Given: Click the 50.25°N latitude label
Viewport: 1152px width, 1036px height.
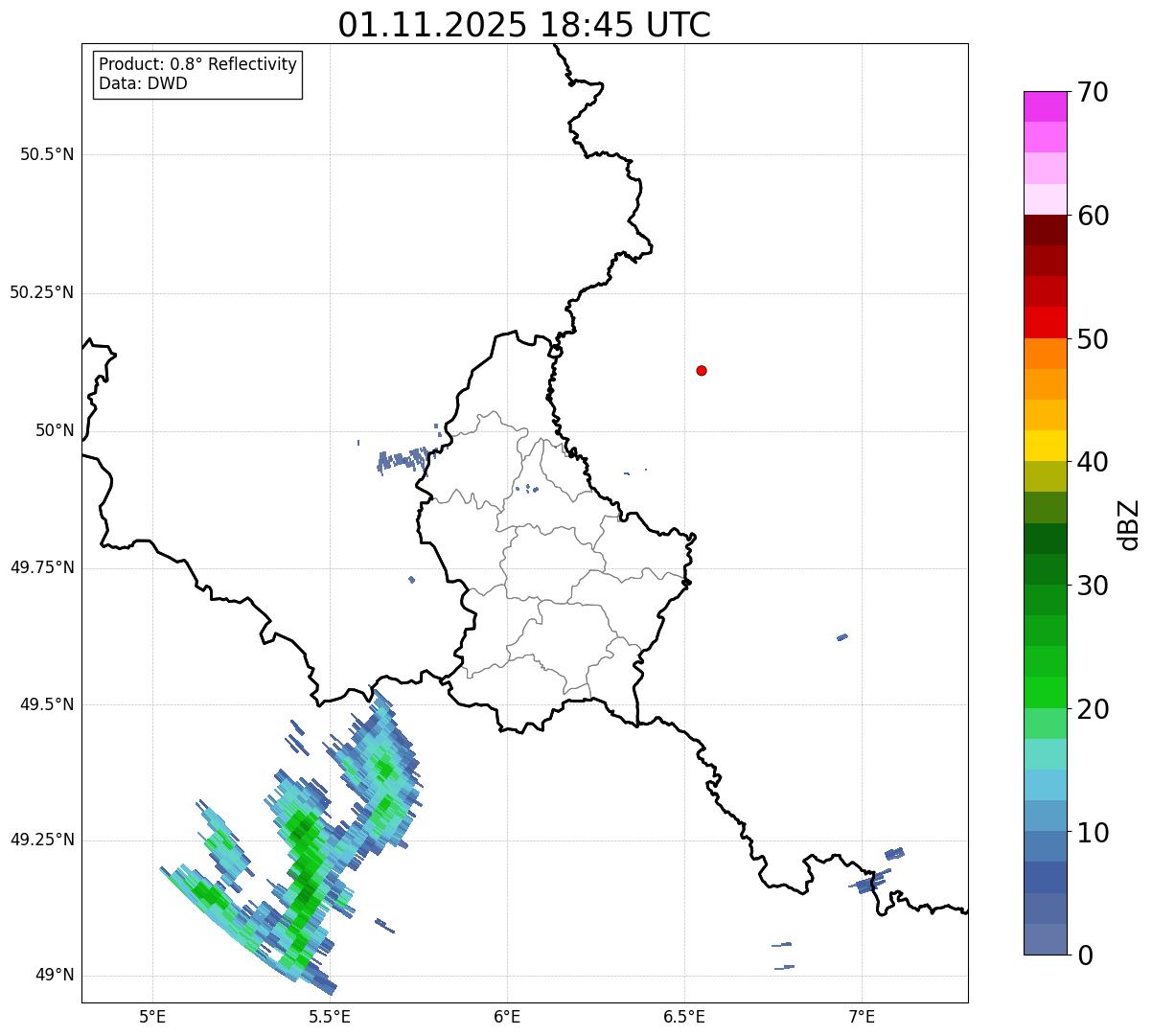Looking at the screenshot, I should (x=42, y=292).
